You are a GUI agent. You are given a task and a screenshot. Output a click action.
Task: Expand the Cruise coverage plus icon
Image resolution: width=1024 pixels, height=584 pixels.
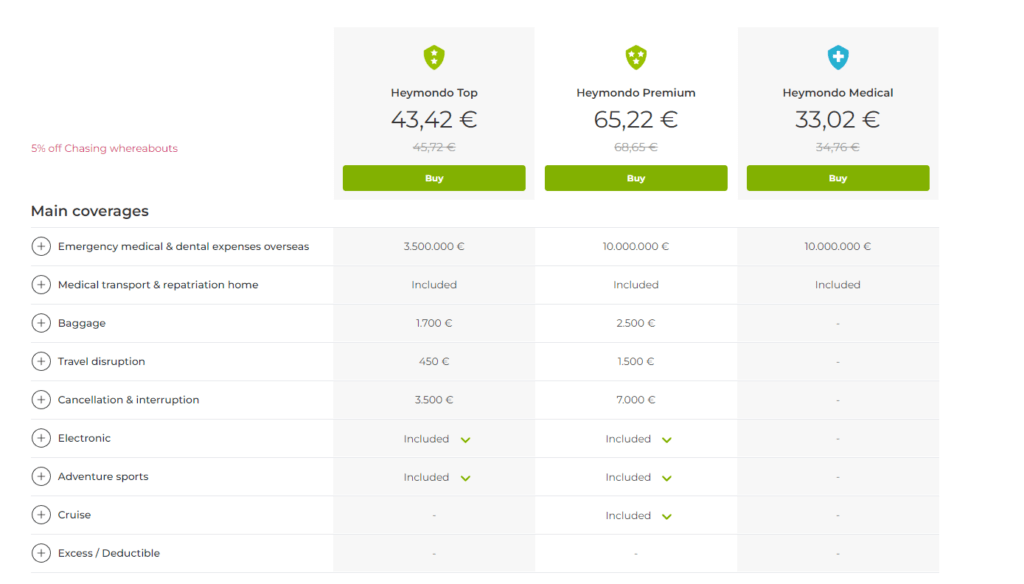coord(41,515)
